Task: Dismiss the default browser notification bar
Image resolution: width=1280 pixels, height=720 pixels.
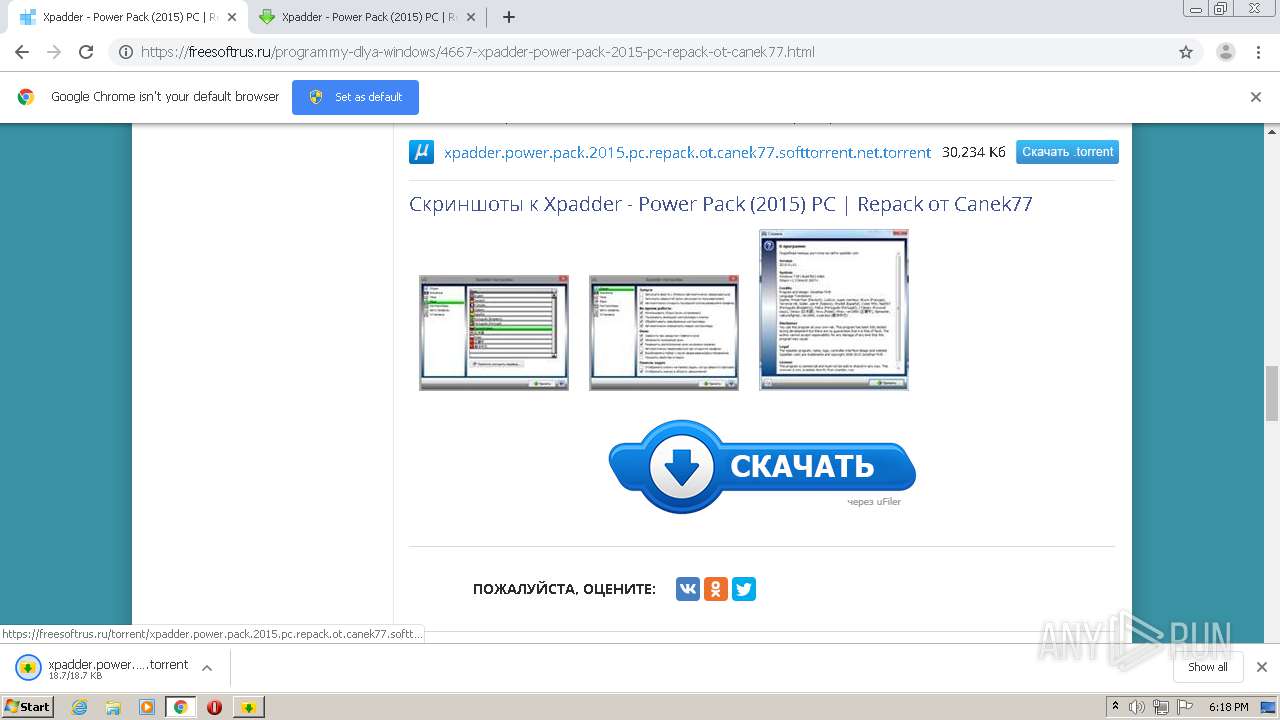Action: 1256,97
